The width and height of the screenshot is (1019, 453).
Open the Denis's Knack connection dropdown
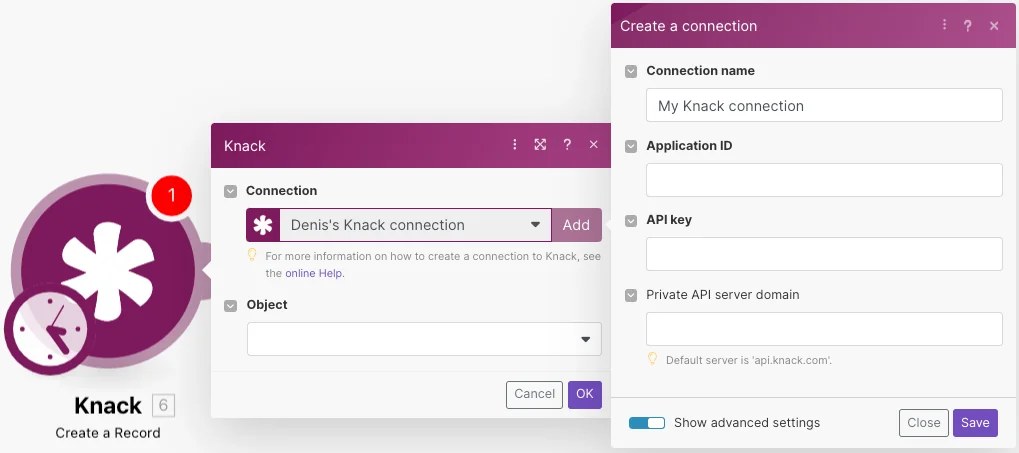coord(415,225)
